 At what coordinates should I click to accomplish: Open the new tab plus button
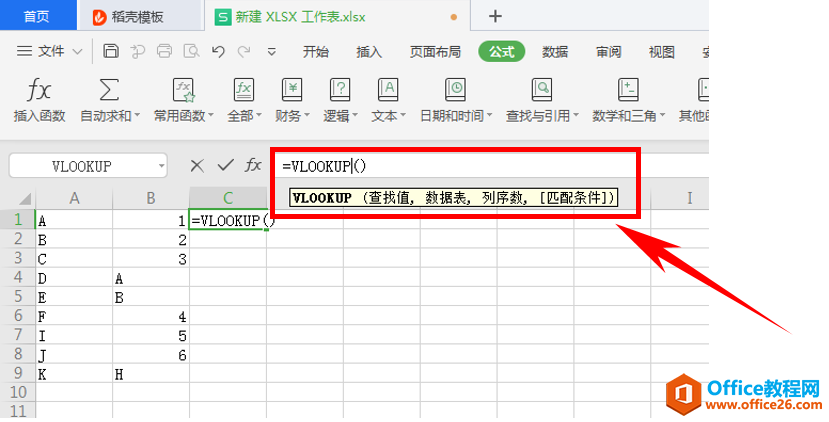(x=495, y=16)
